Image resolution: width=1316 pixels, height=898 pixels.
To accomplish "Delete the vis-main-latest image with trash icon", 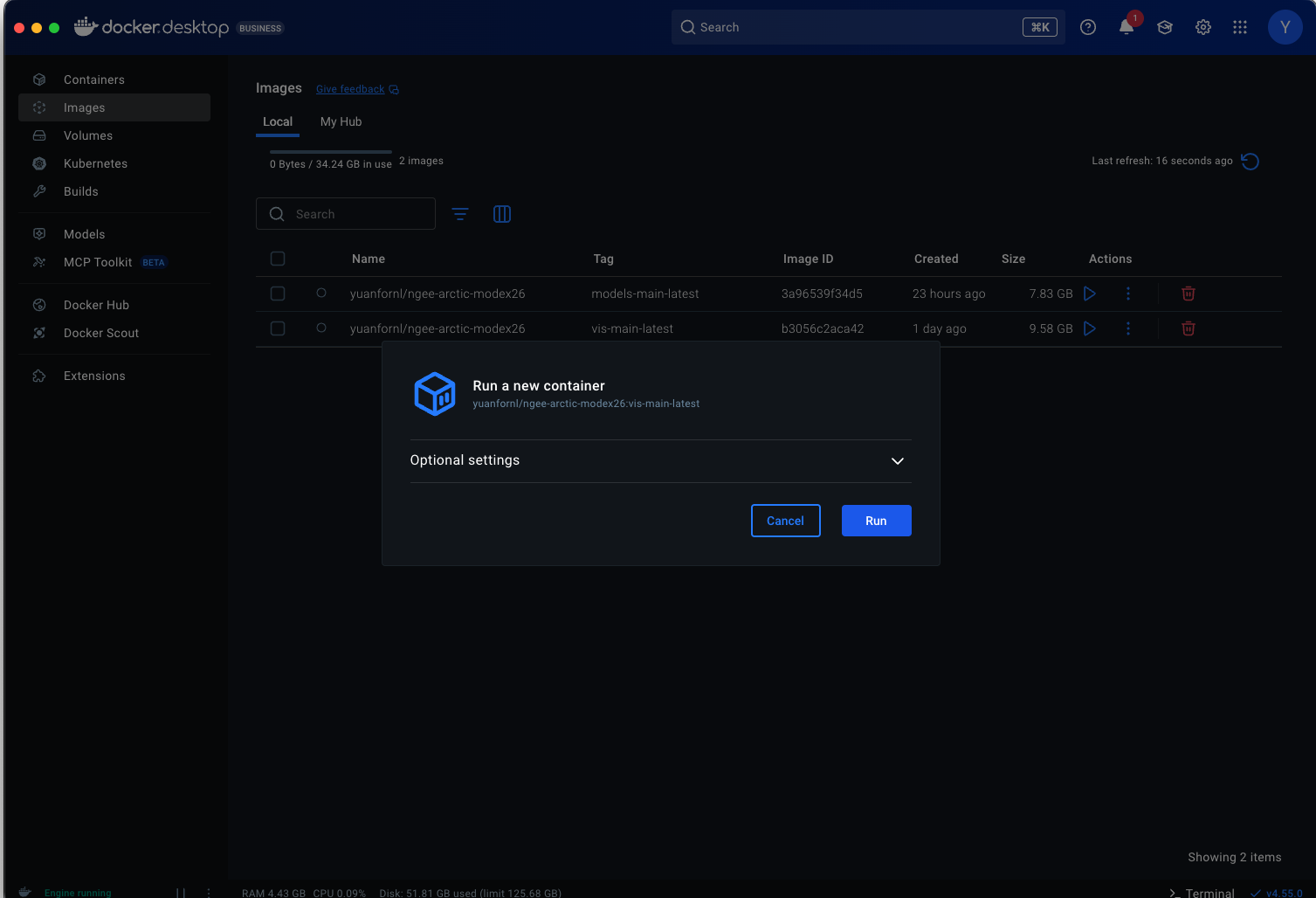I will click(x=1188, y=328).
